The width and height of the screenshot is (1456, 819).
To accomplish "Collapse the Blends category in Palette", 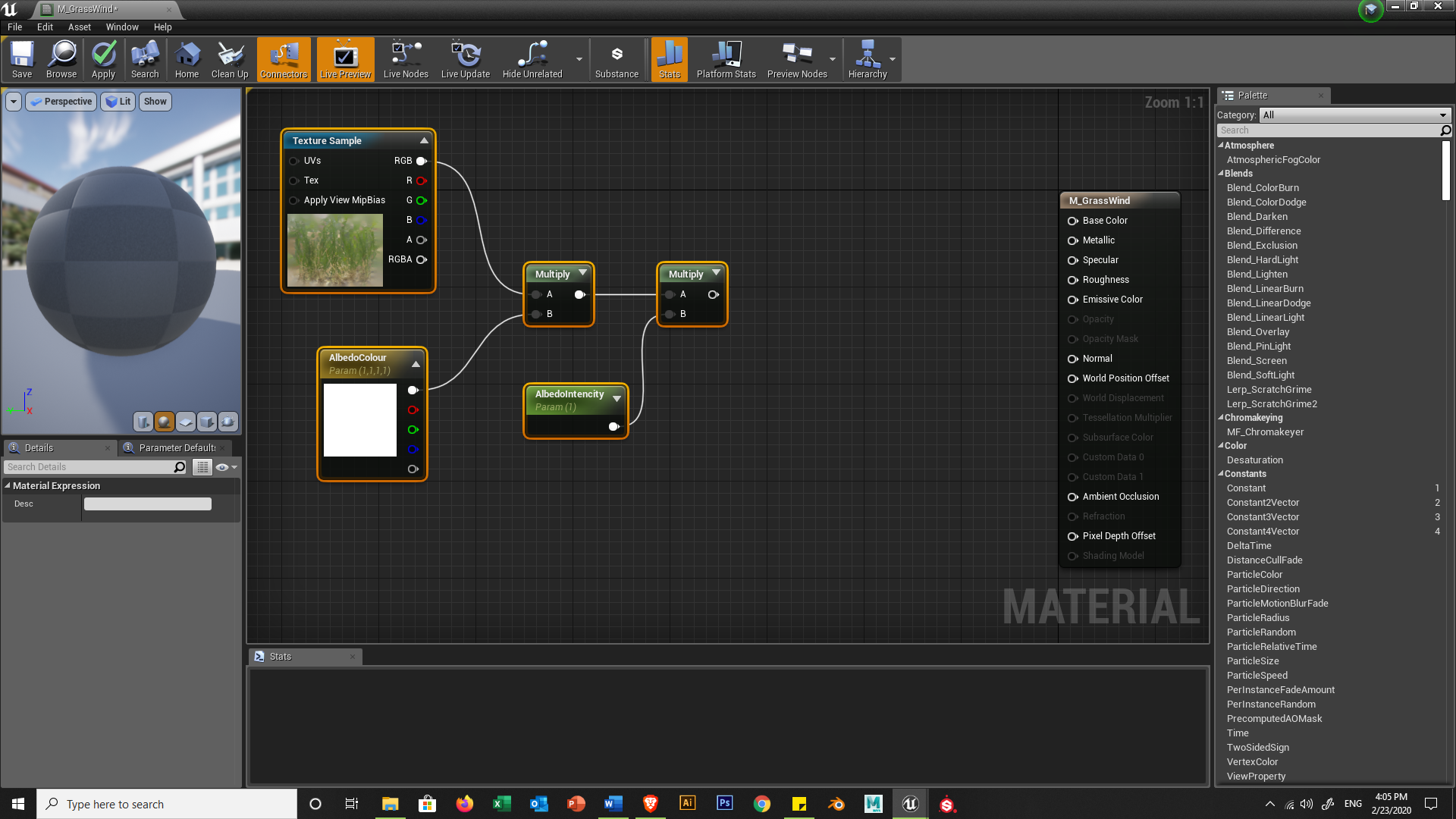I will click(x=1221, y=174).
